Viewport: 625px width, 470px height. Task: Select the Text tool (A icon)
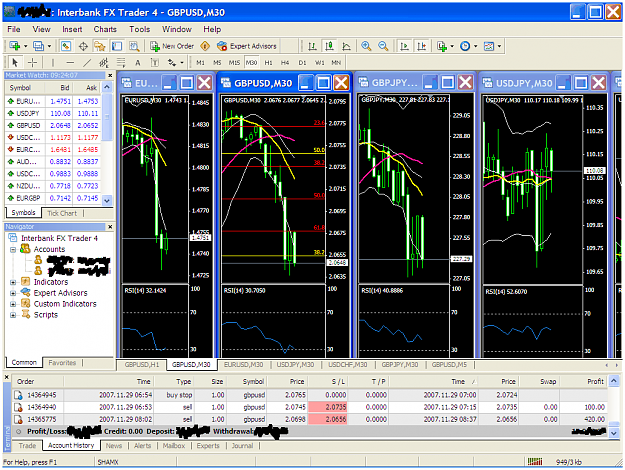tap(138, 63)
